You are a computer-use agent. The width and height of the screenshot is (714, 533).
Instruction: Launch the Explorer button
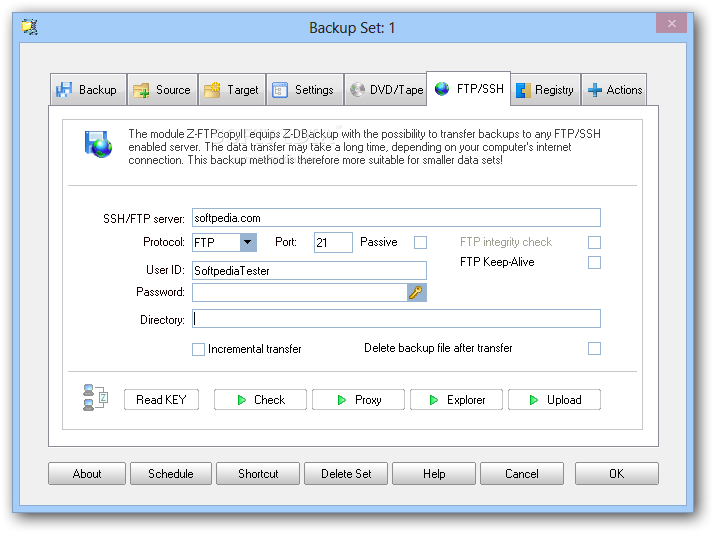[x=456, y=400]
